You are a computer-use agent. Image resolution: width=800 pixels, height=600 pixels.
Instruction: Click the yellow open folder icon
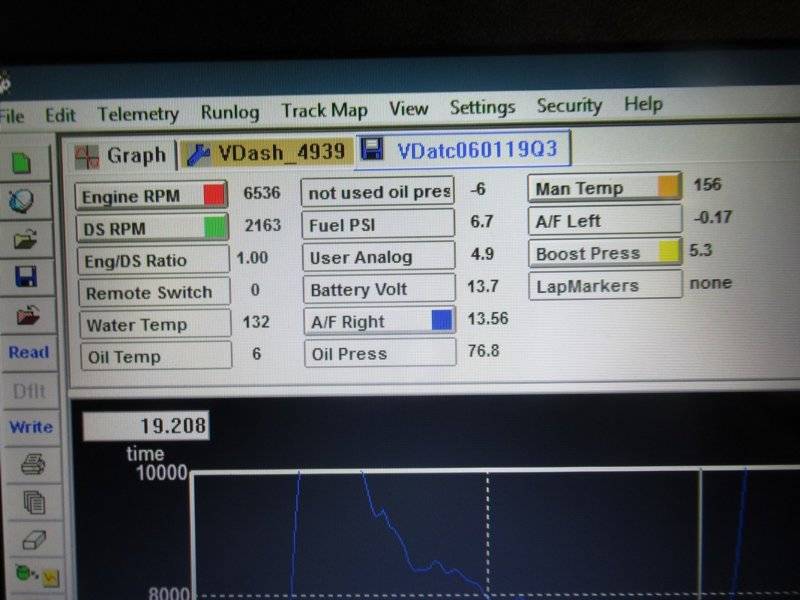click(25, 239)
